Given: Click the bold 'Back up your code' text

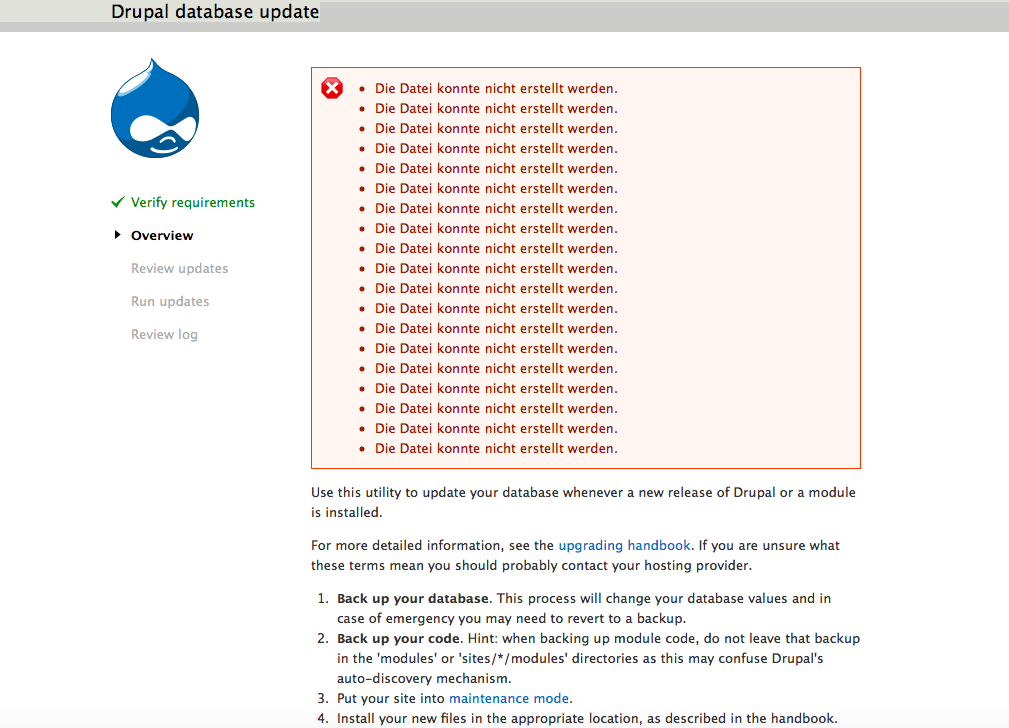Looking at the screenshot, I should (x=396, y=638).
